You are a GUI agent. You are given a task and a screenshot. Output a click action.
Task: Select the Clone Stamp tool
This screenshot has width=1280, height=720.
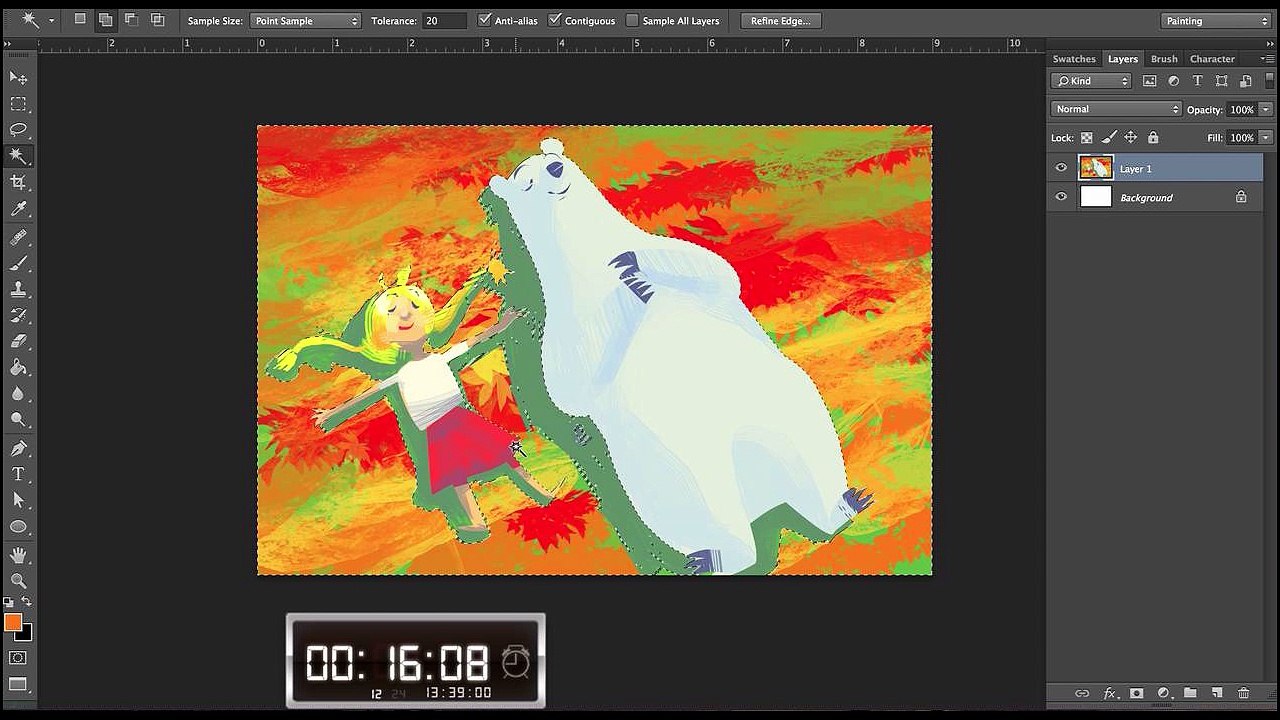18,289
